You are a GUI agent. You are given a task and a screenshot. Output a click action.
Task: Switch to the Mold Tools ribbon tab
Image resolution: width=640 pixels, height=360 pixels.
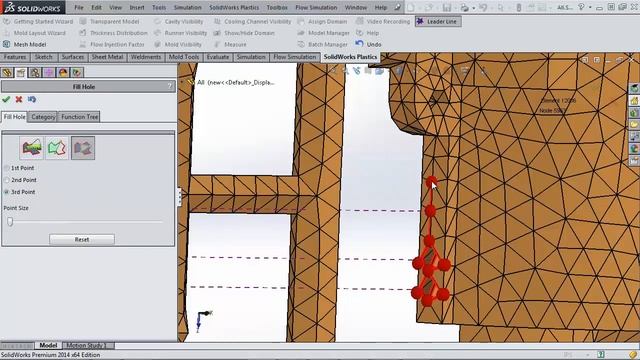[184, 57]
